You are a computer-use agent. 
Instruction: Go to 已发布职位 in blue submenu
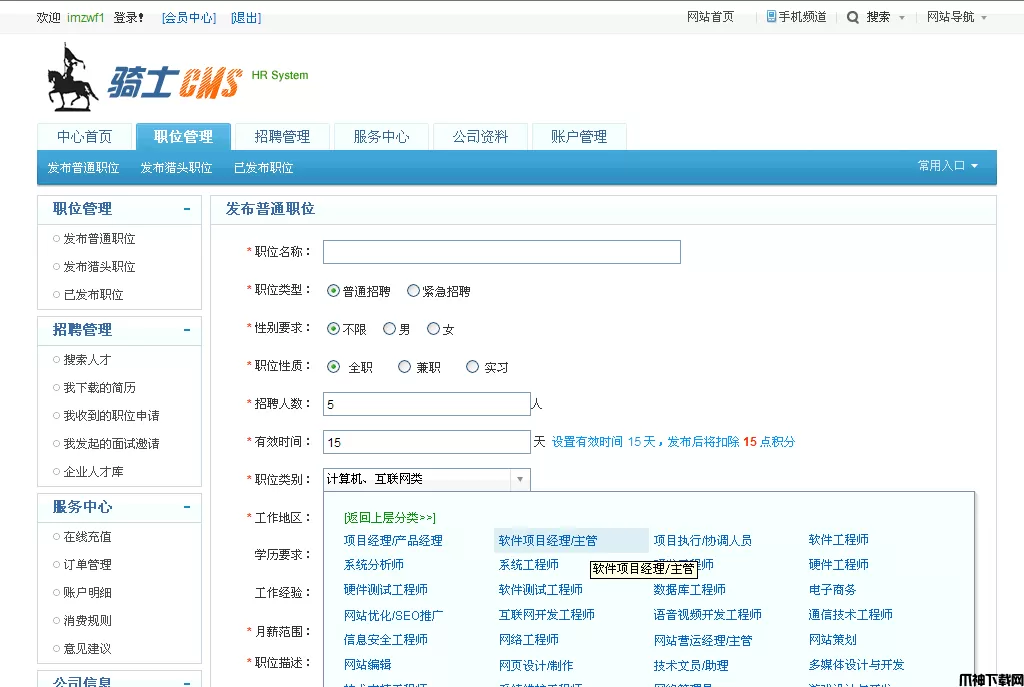point(263,168)
